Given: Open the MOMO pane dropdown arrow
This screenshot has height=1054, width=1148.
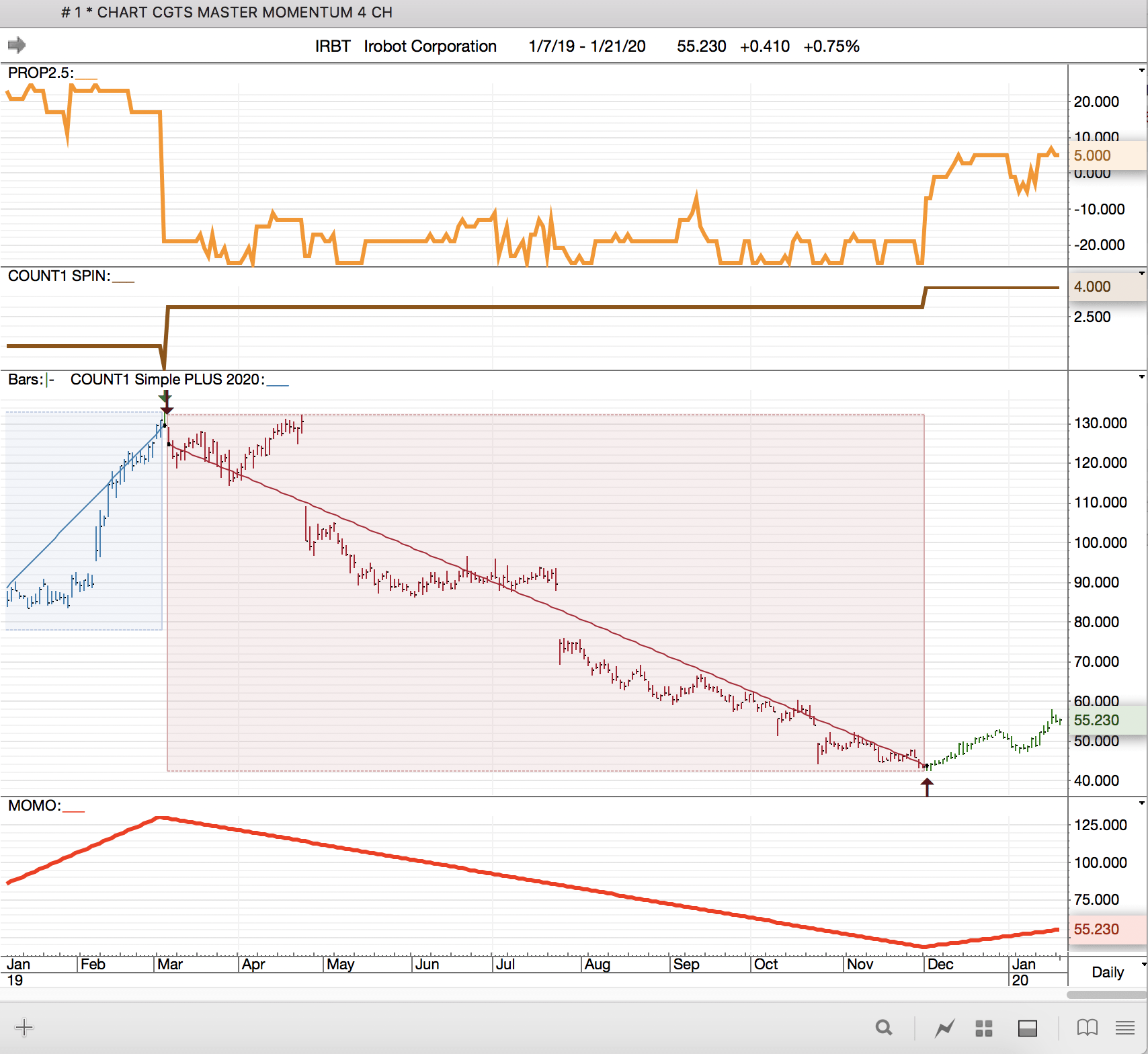Looking at the screenshot, I should [1141, 803].
